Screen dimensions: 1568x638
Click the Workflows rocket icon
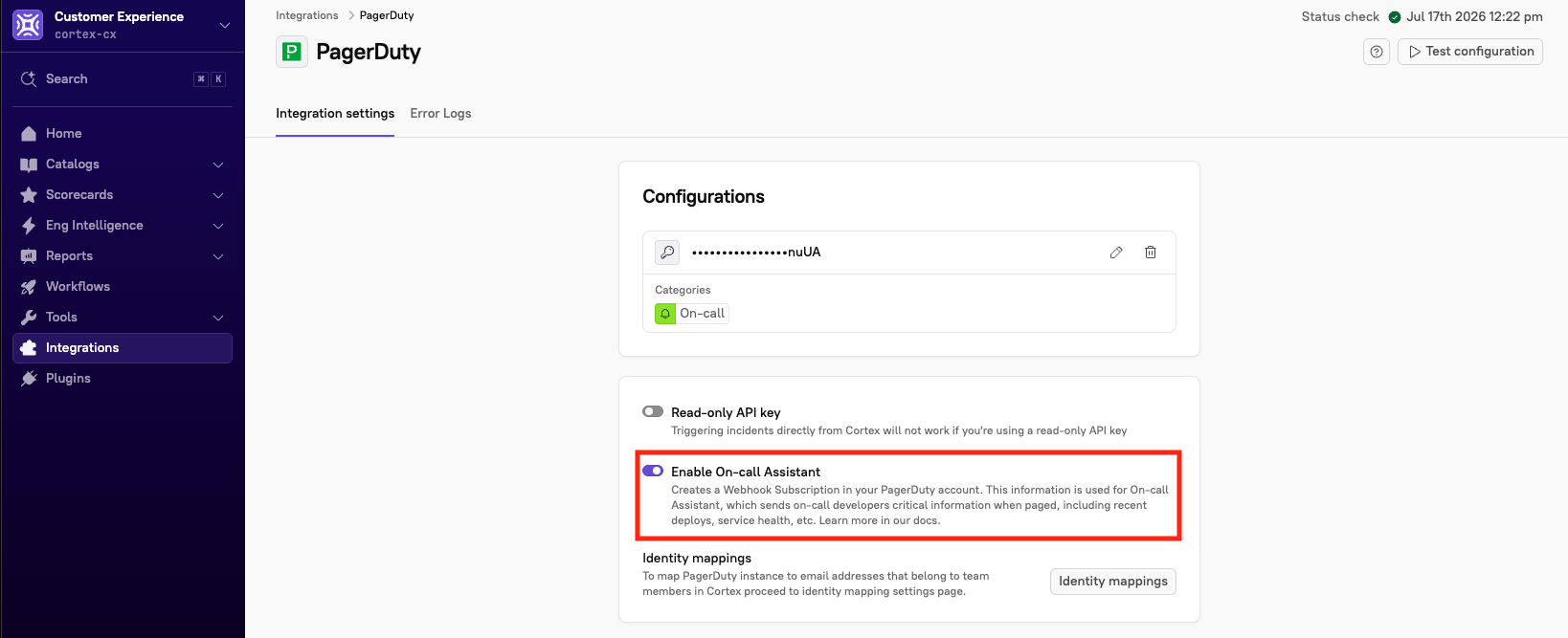pyautogui.click(x=29, y=286)
